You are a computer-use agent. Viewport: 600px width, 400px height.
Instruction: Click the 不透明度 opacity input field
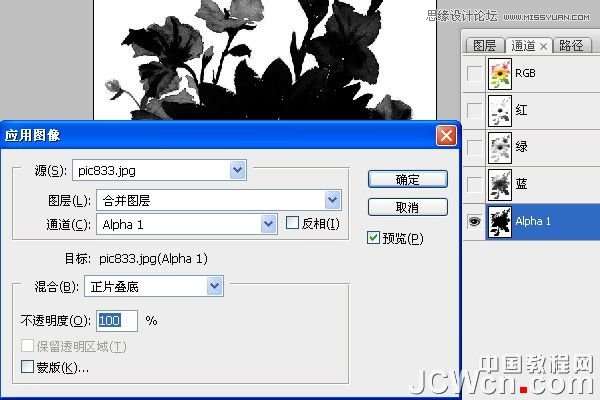[x=117, y=320]
